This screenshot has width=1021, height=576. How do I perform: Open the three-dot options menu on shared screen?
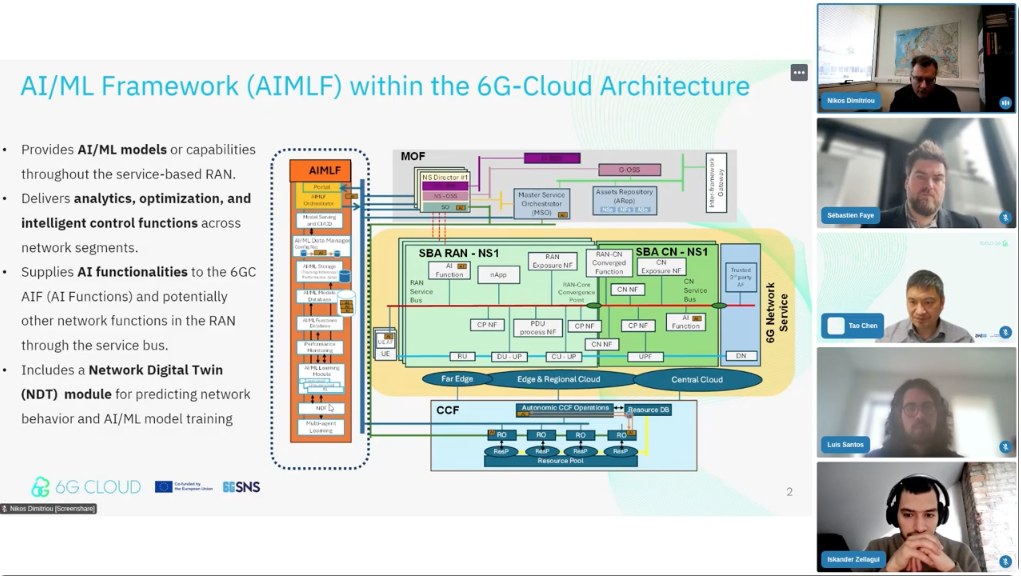(x=799, y=72)
